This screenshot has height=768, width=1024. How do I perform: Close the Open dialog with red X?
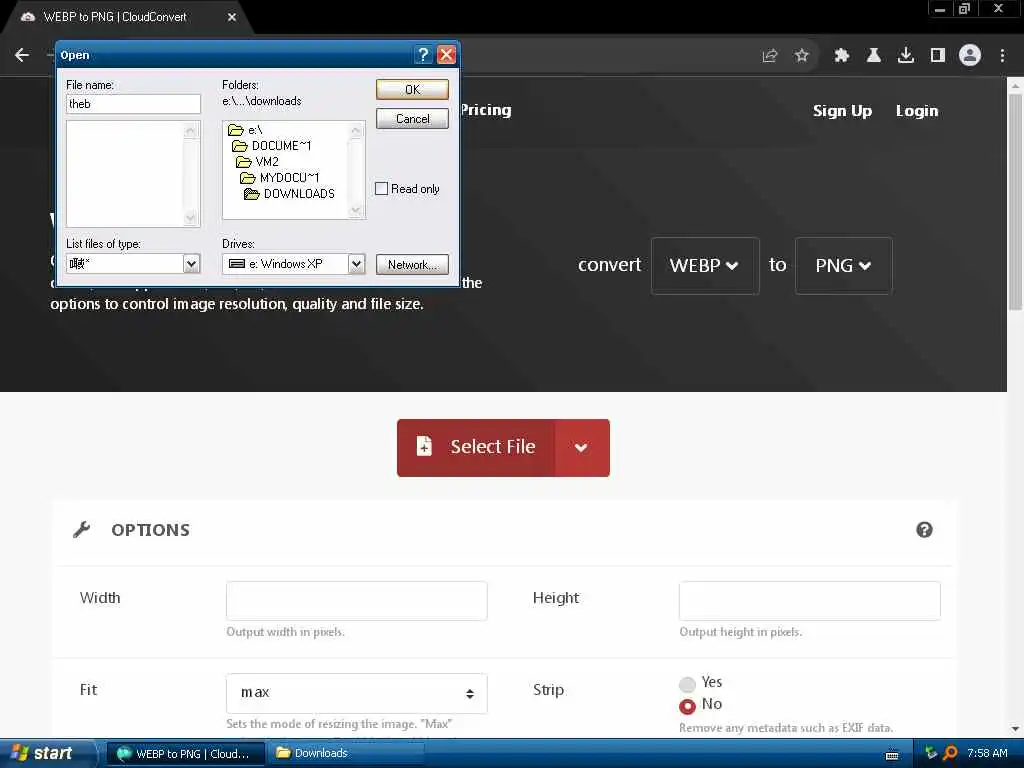[446, 55]
